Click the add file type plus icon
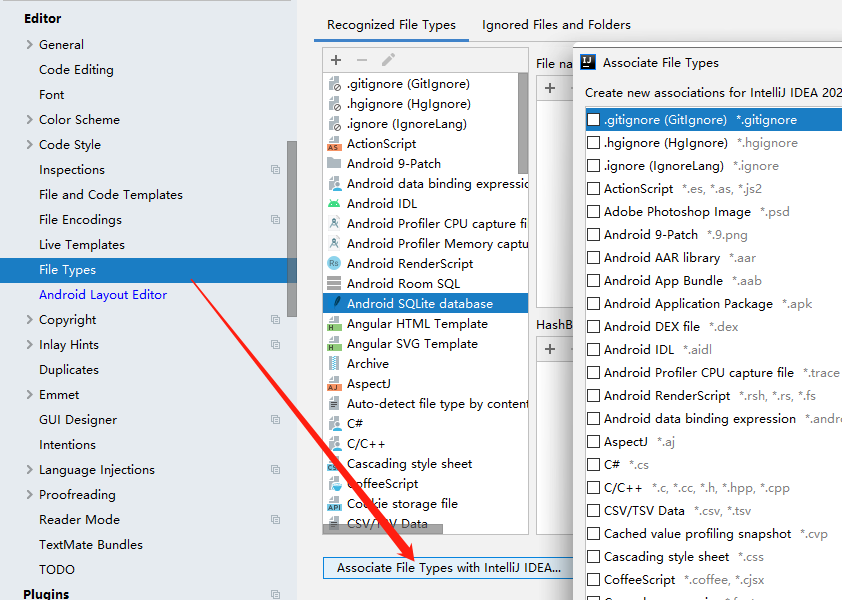The width and height of the screenshot is (842, 600). [336, 60]
